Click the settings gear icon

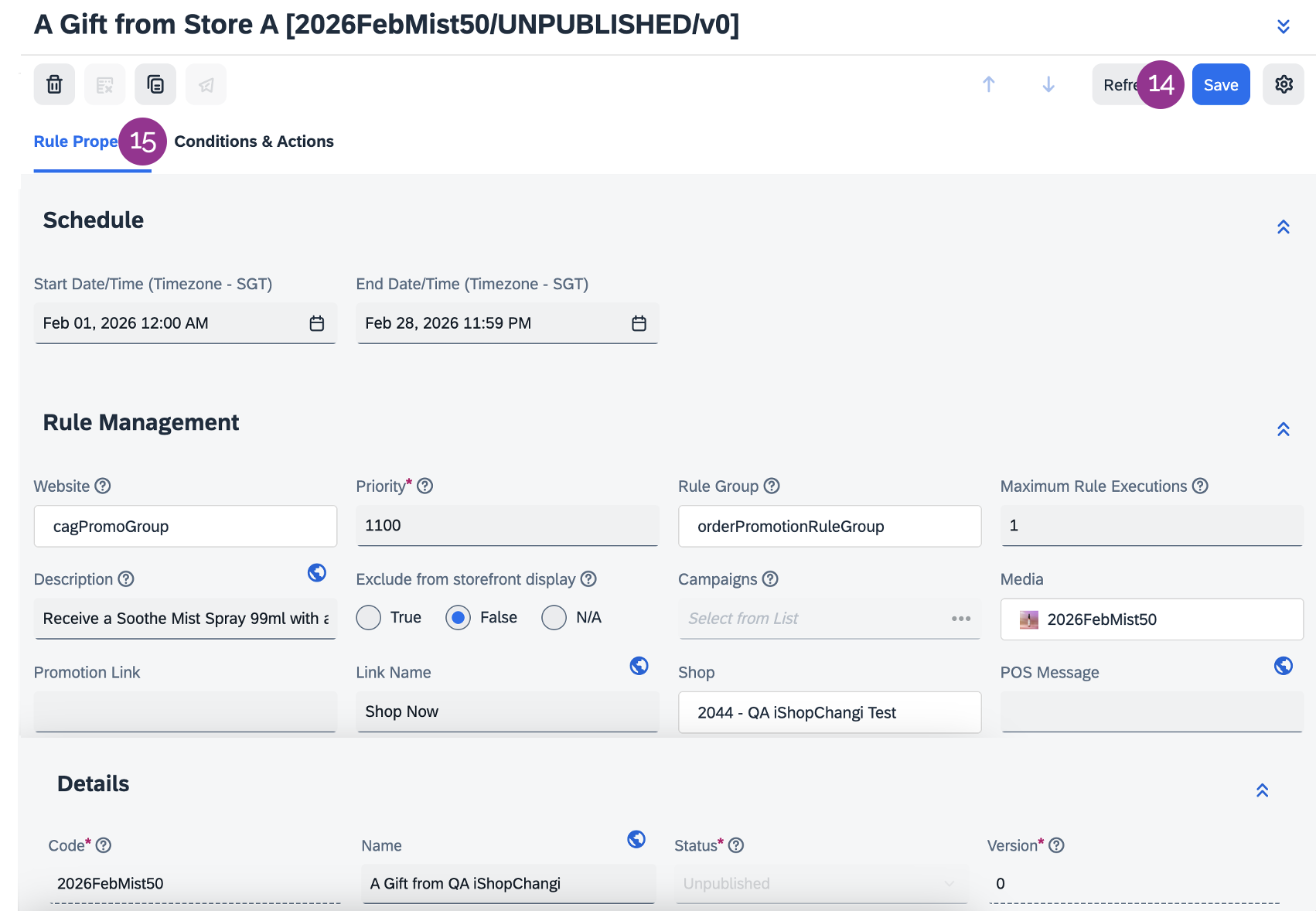[x=1284, y=84]
